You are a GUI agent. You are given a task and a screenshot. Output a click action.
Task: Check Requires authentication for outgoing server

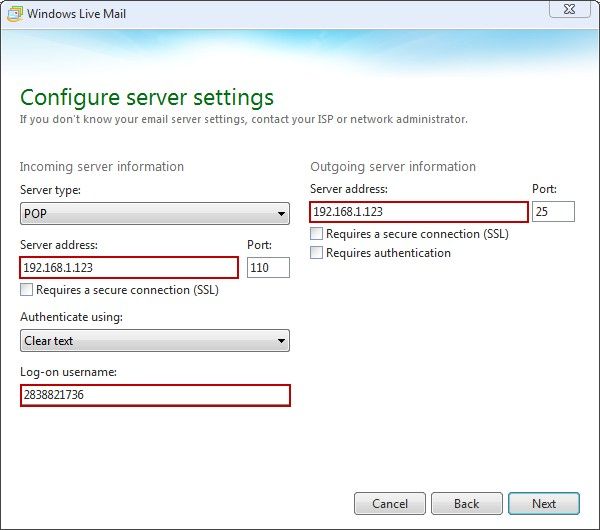point(316,253)
